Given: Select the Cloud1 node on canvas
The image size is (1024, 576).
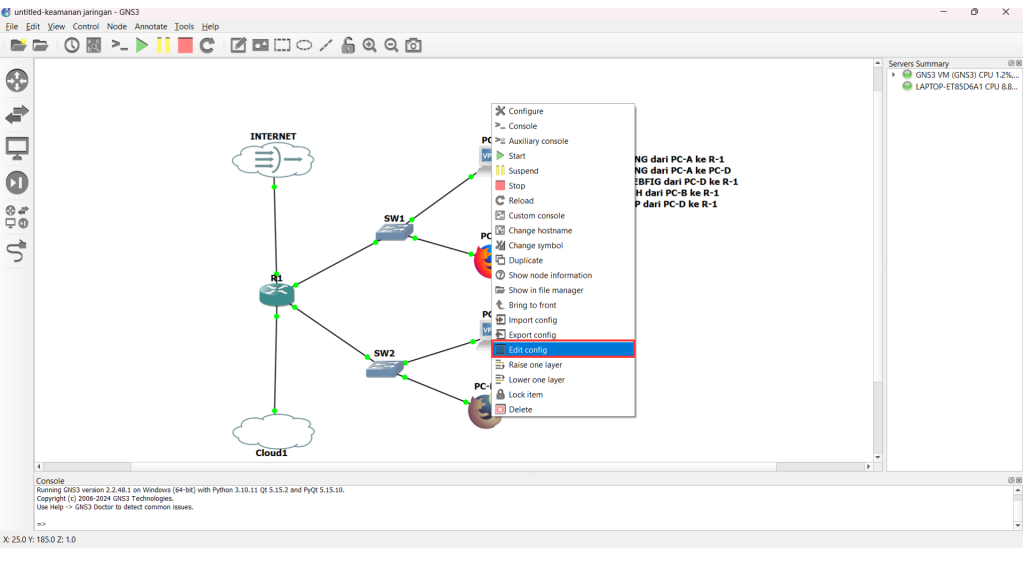Looking at the screenshot, I should point(272,431).
